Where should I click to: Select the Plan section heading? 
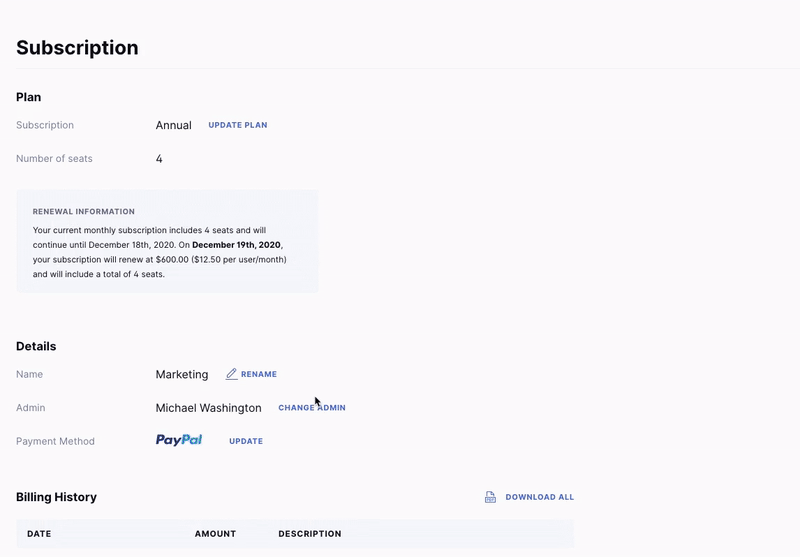(29, 97)
